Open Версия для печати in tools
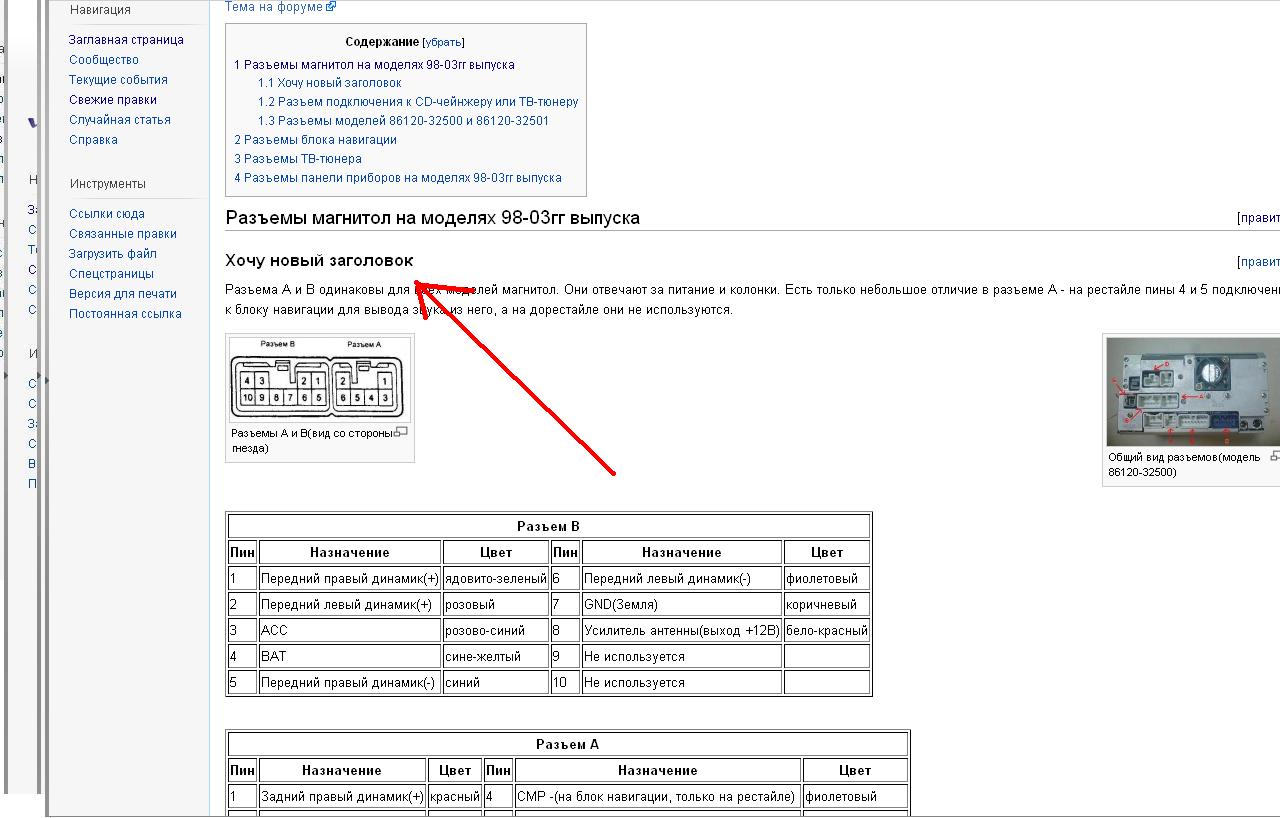1280x818 pixels. coord(123,294)
